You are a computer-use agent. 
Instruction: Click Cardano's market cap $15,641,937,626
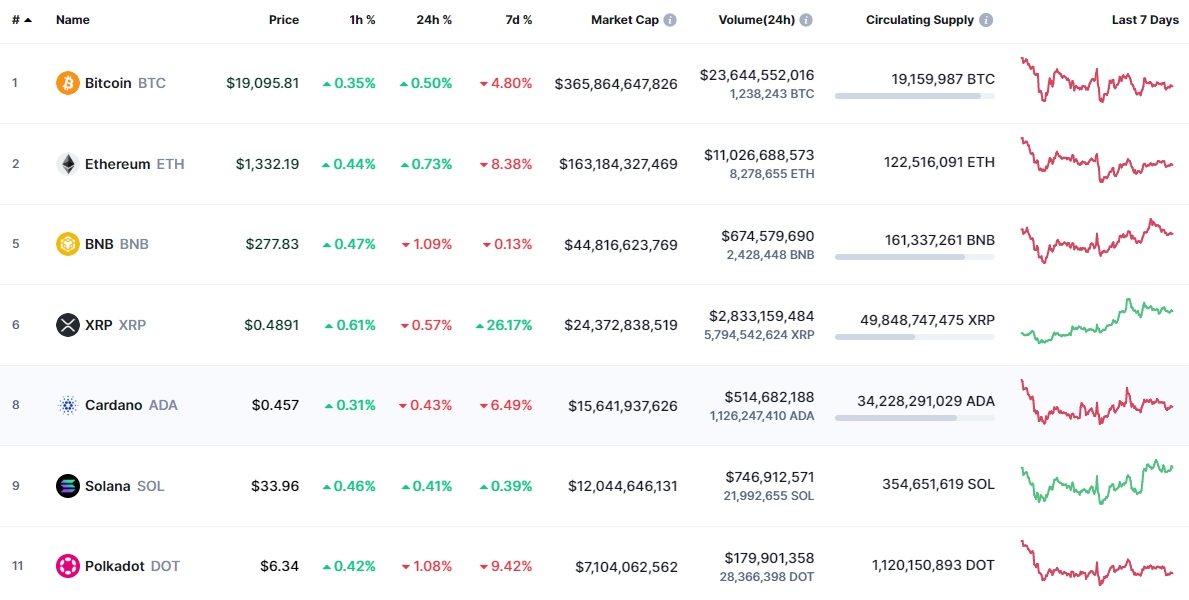623,406
